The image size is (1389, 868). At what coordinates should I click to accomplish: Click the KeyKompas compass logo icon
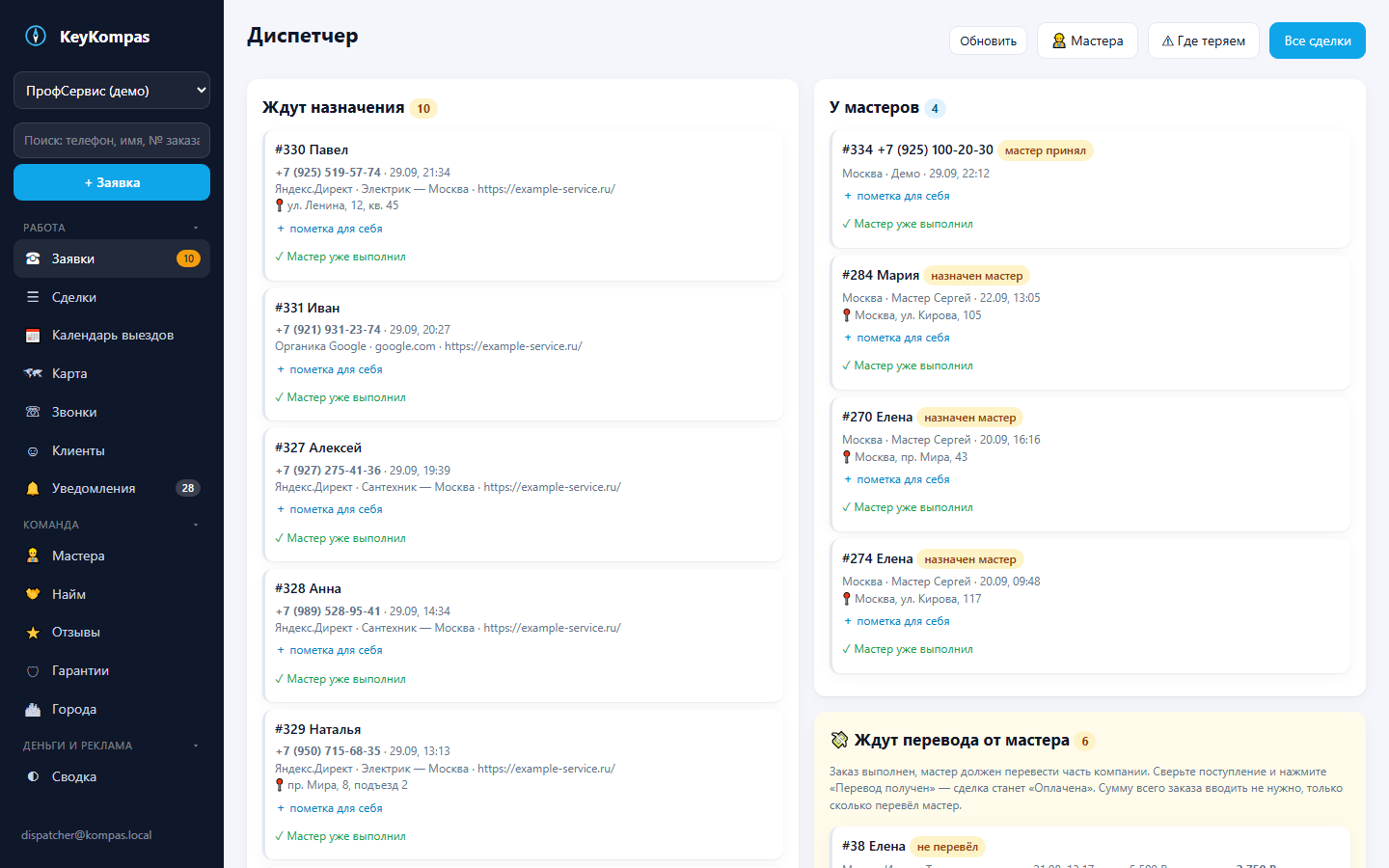[36, 37]
